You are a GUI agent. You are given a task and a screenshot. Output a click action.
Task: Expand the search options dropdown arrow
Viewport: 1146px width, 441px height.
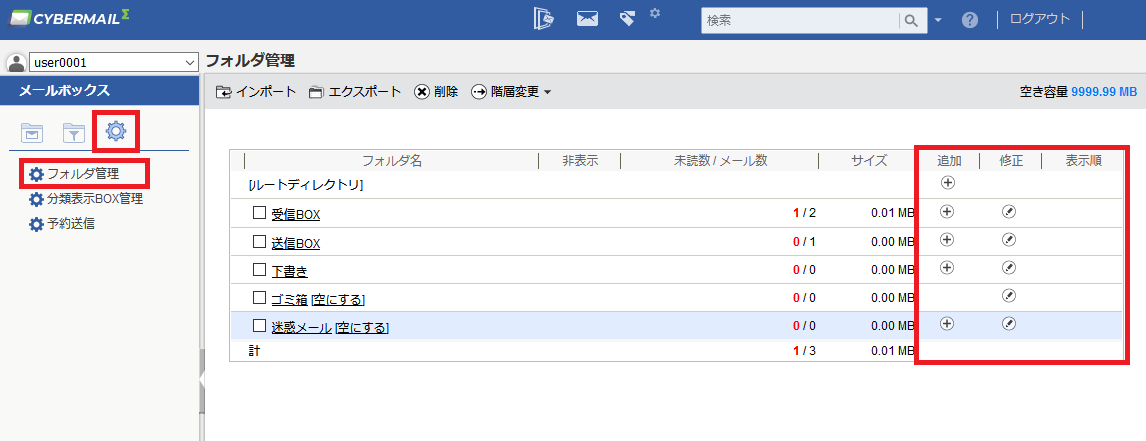pos(938,20)
